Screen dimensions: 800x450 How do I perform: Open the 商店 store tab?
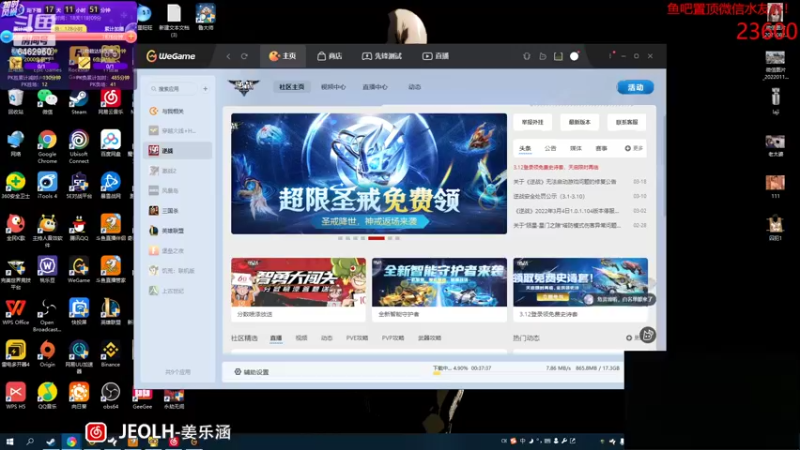pyautogui.click(x=330, y=56)
